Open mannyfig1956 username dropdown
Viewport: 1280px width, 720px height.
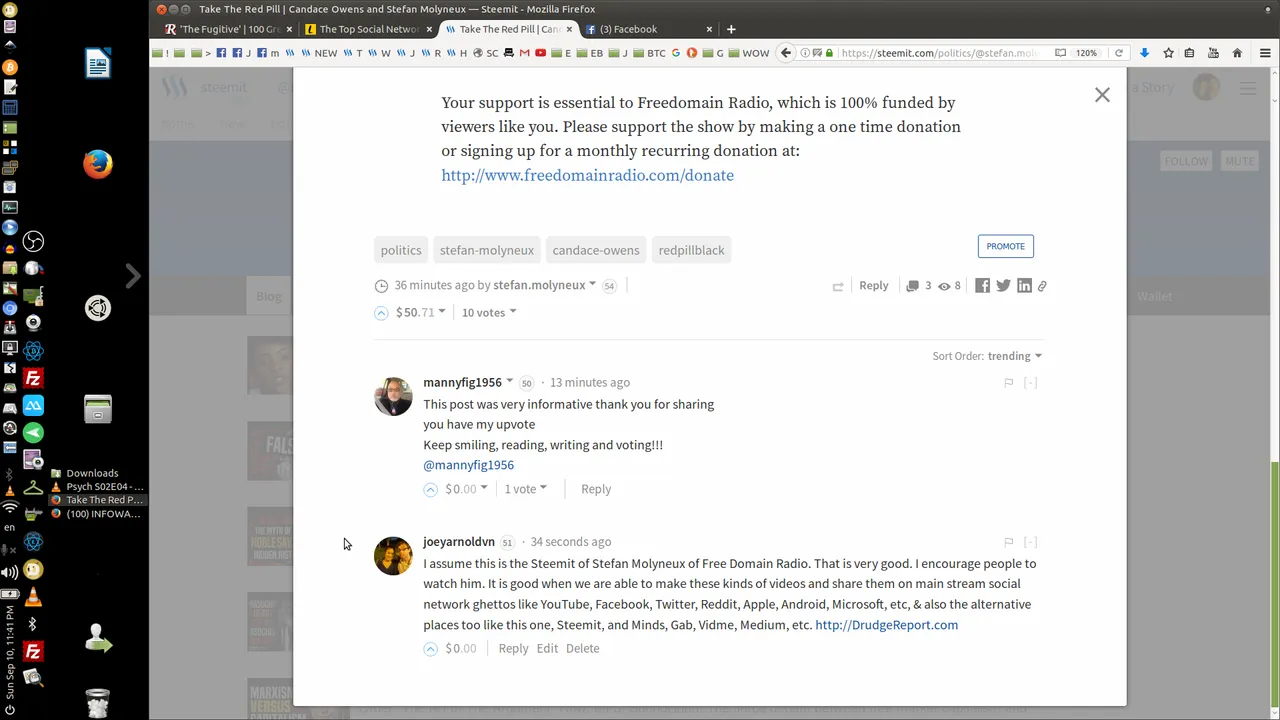point(468,382)
